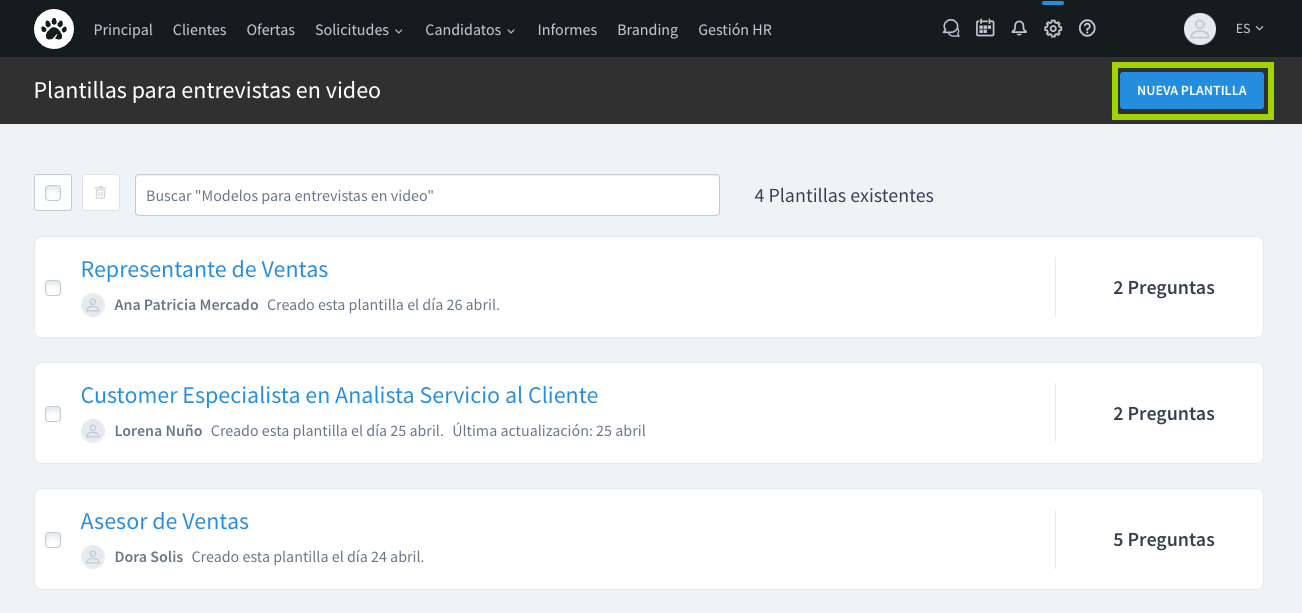Screen dimensions: 1302x613
Task: Select the Asesor de Ventas checkbox
Action: pos(53,540)
